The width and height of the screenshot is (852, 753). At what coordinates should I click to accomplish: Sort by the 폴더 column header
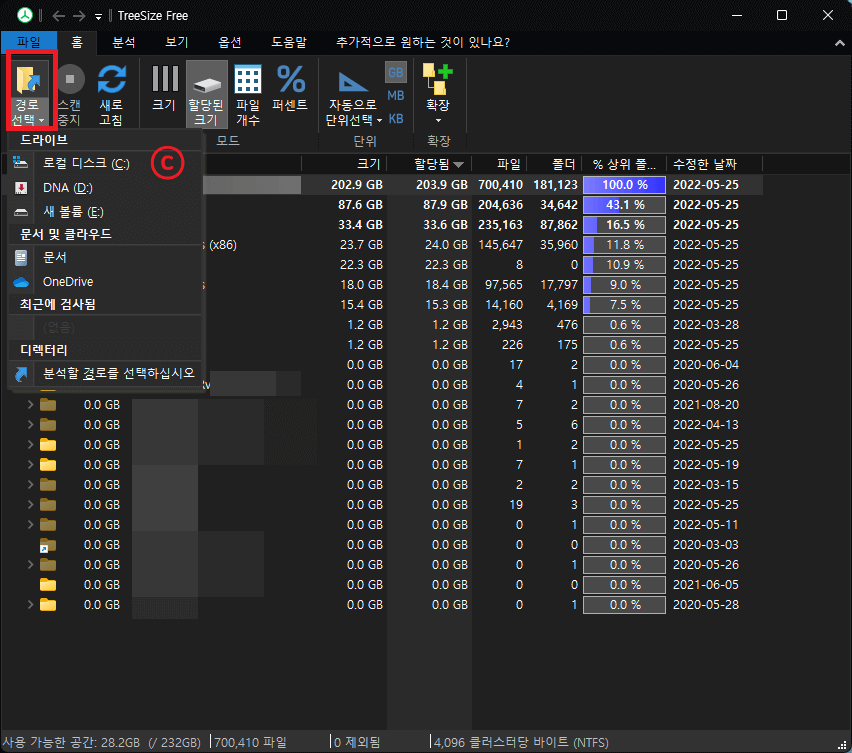click(554, 164)
